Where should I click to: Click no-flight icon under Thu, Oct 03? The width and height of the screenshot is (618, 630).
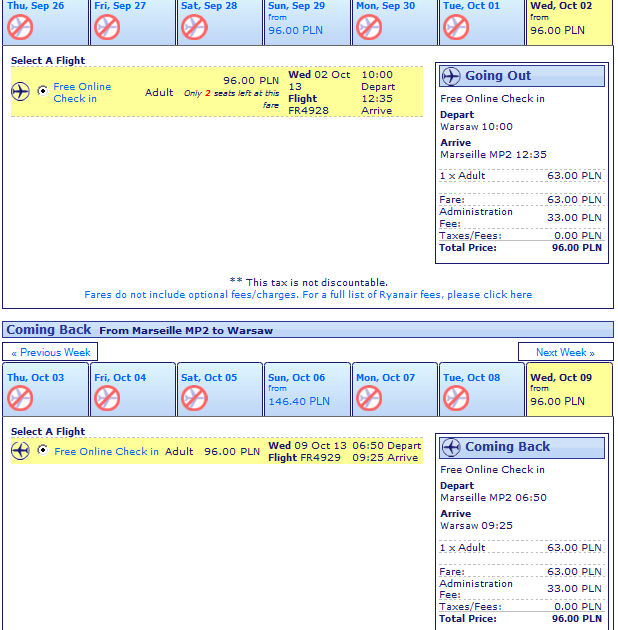click(x=20, y=398)
